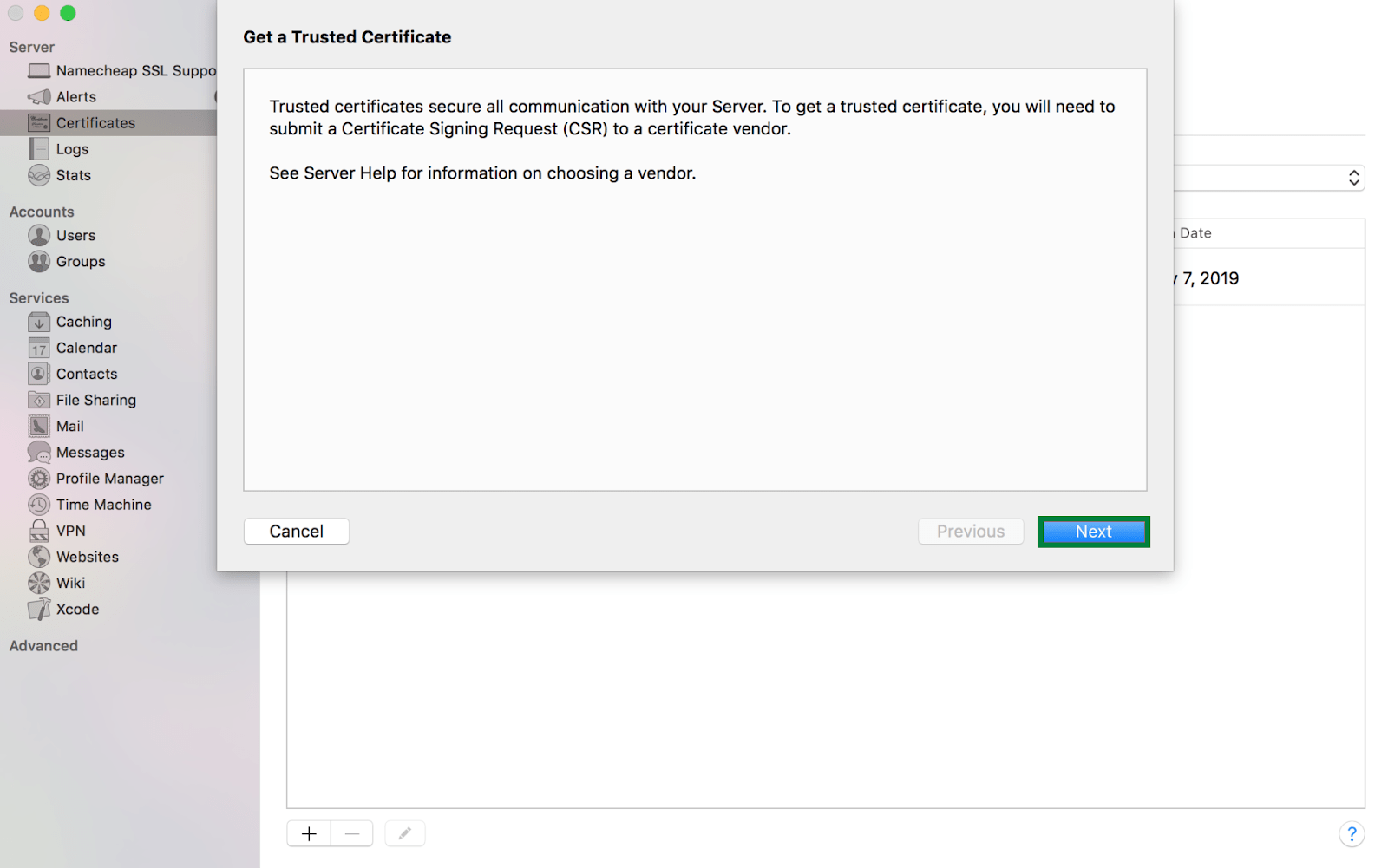Select the Wiki service

tap(69, 583)
